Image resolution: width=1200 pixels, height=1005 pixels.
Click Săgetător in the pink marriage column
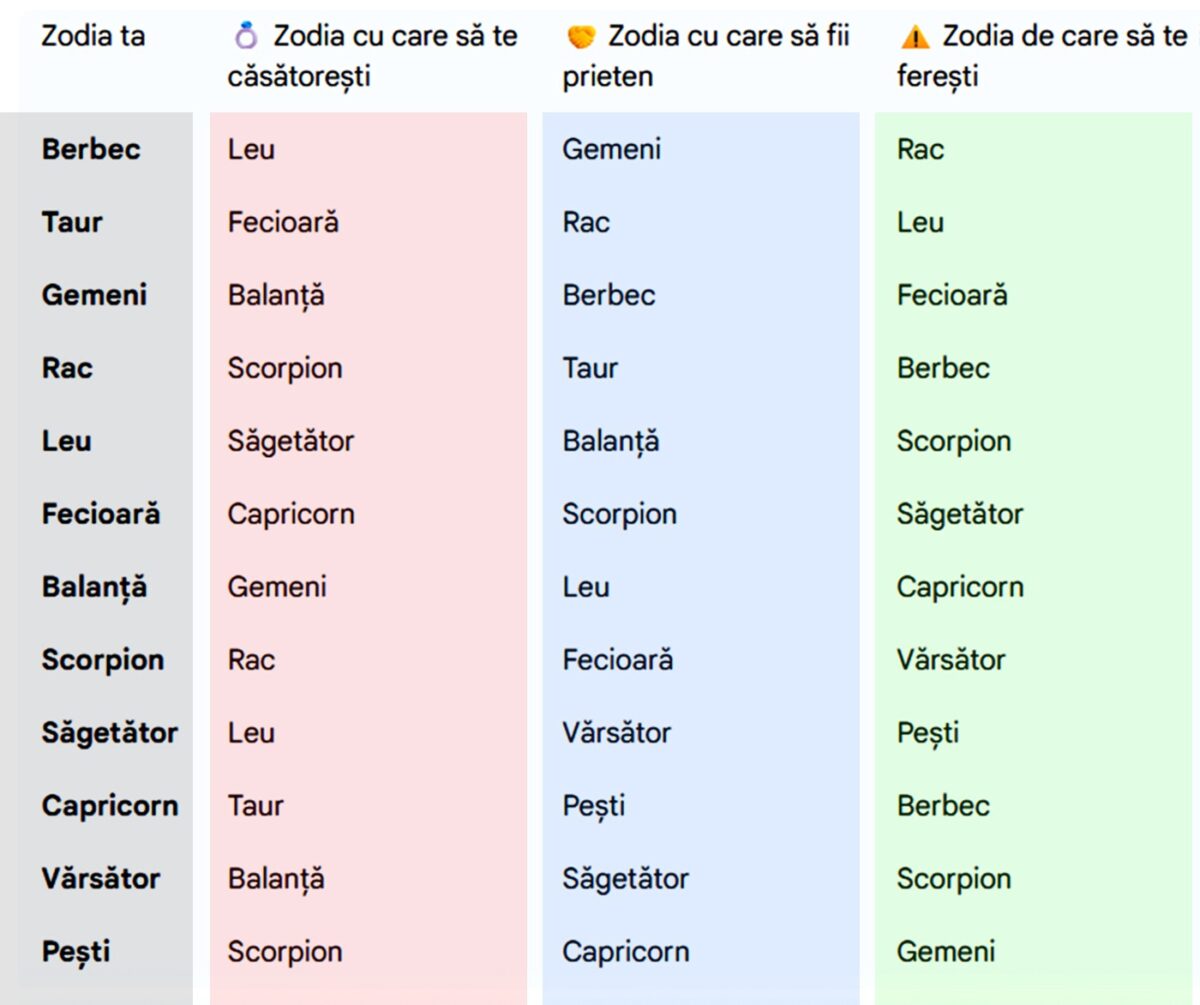point(290,441)
